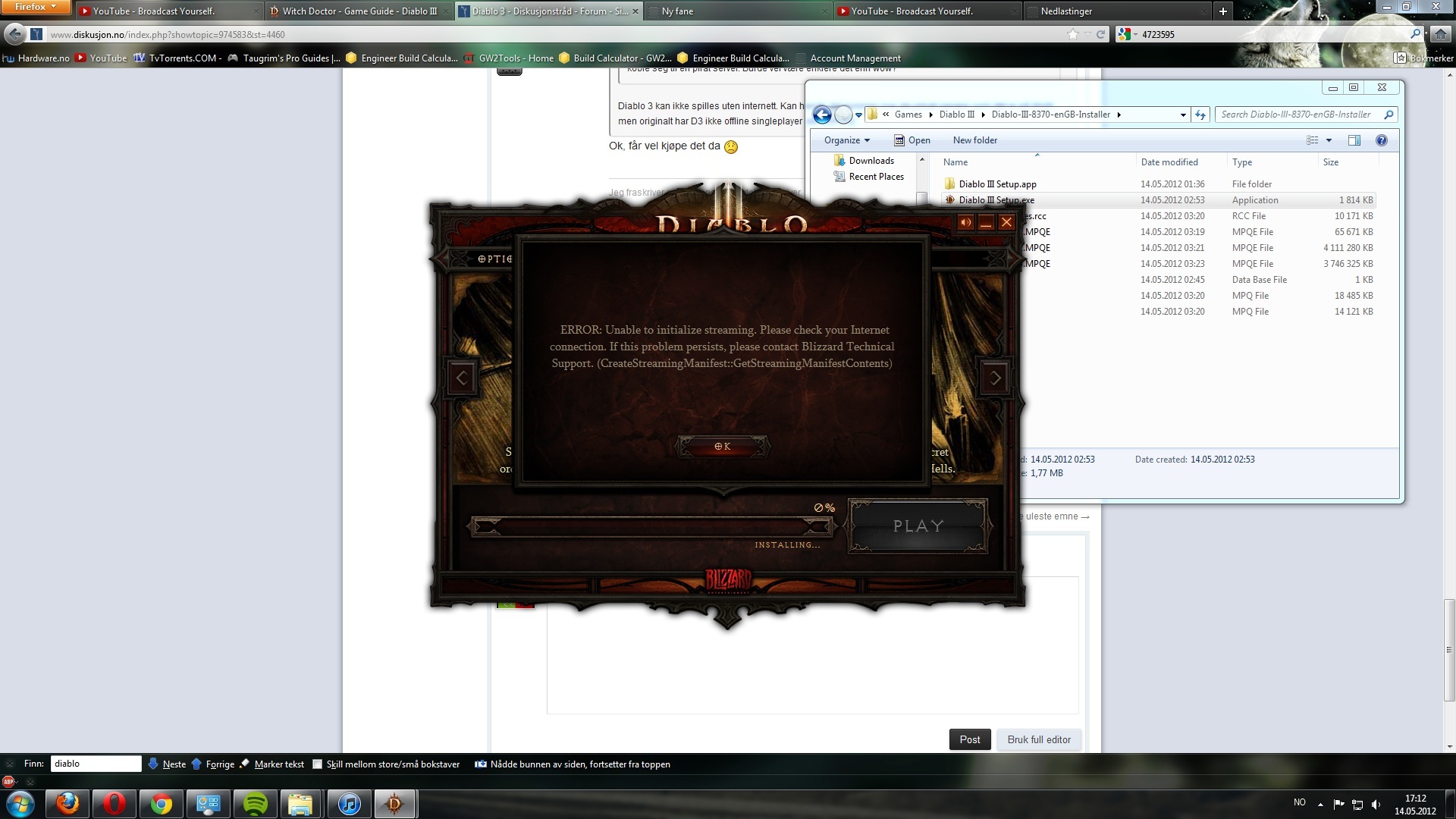The image size is (1456, 819).
Task: Open GW2Tools - Home bookmark
Action: pyautogui.click(x=508, y=58)
